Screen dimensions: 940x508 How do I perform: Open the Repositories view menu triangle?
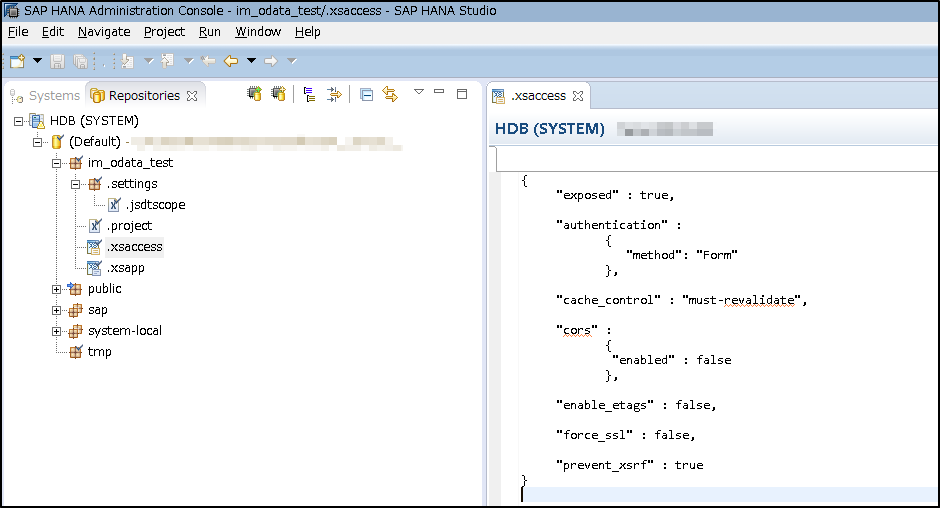click(419, 92)
